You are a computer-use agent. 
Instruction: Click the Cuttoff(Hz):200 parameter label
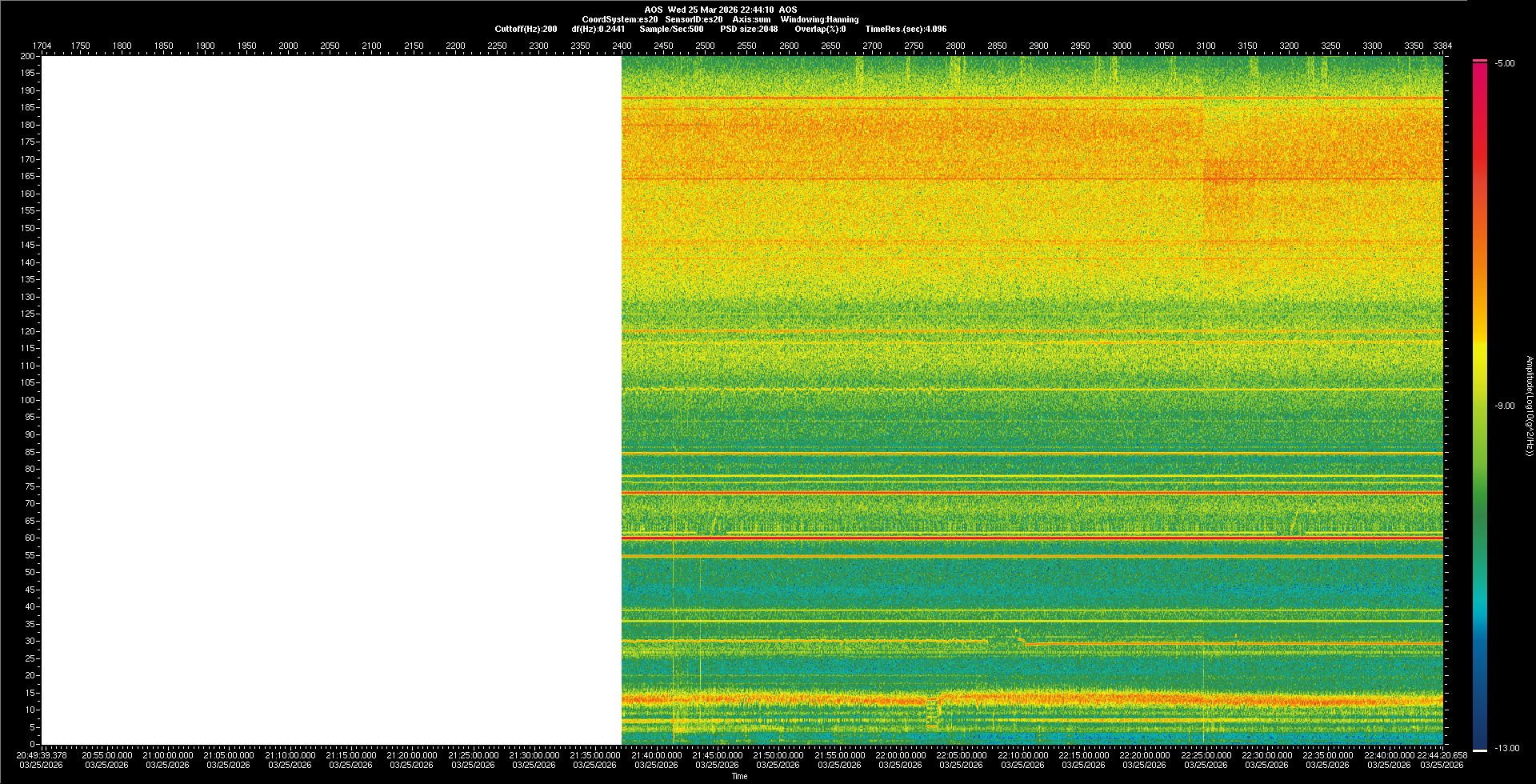pos(526,29)
